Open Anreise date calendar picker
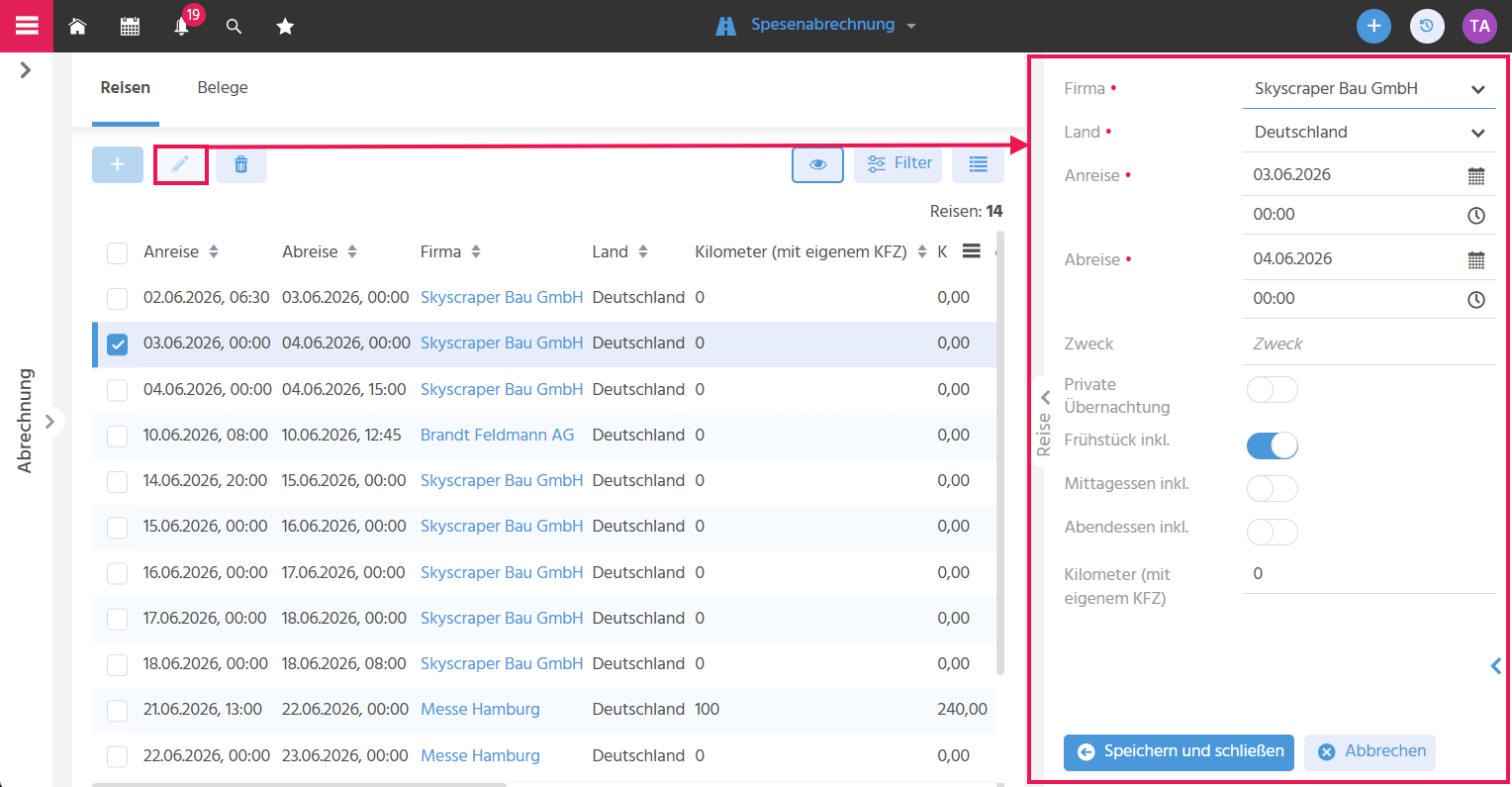Image resolution: width=1512 pixels, height=787 pixels. 1476,176
